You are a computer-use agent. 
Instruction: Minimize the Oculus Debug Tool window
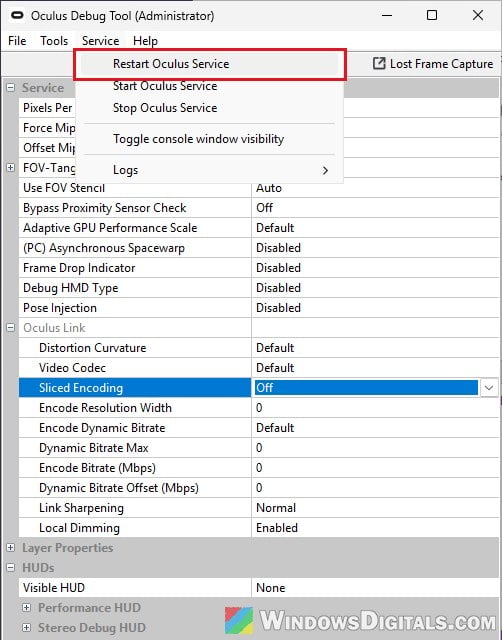(x=387, y=16)
